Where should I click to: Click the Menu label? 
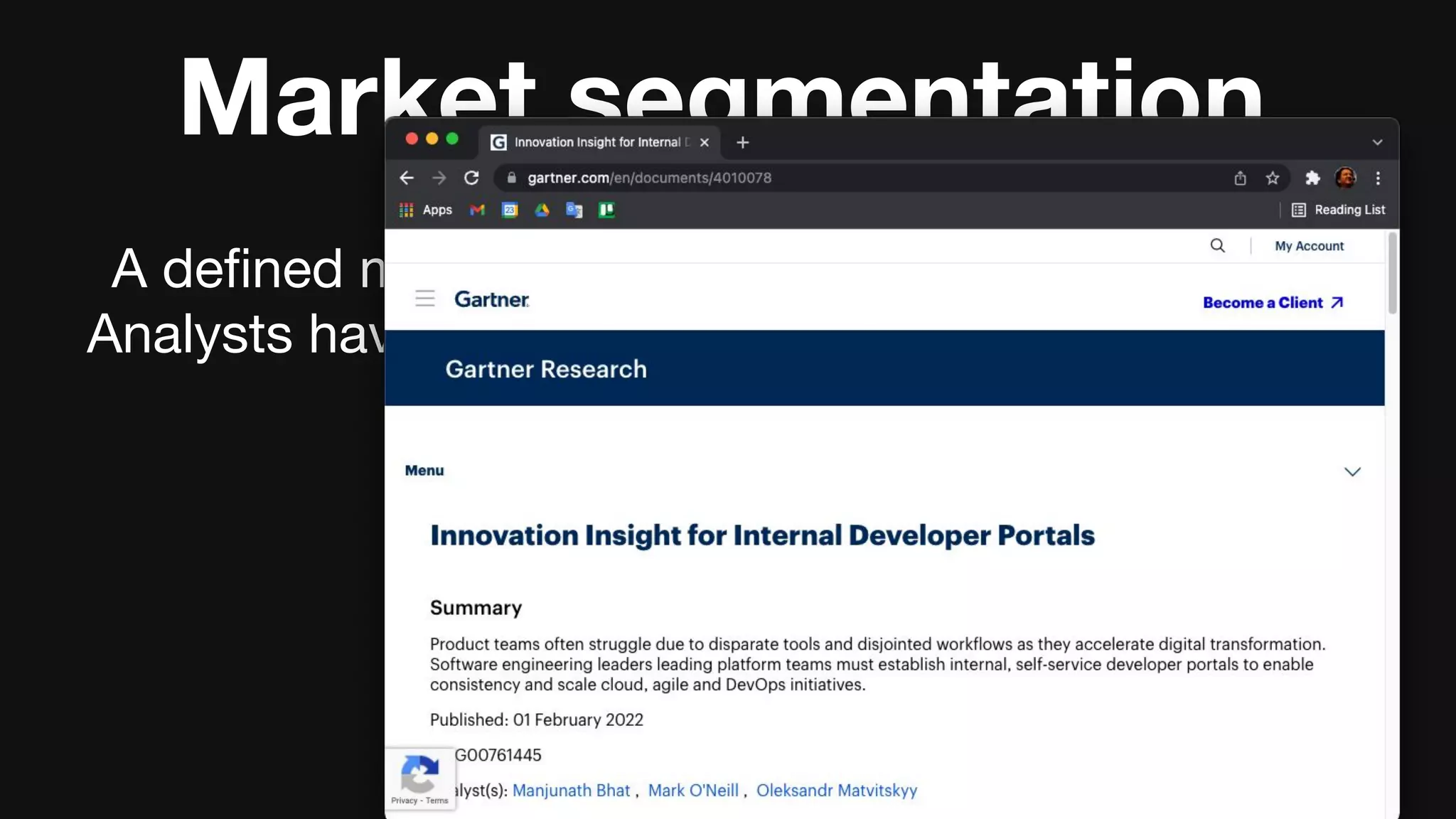click(x=424, y=471)
